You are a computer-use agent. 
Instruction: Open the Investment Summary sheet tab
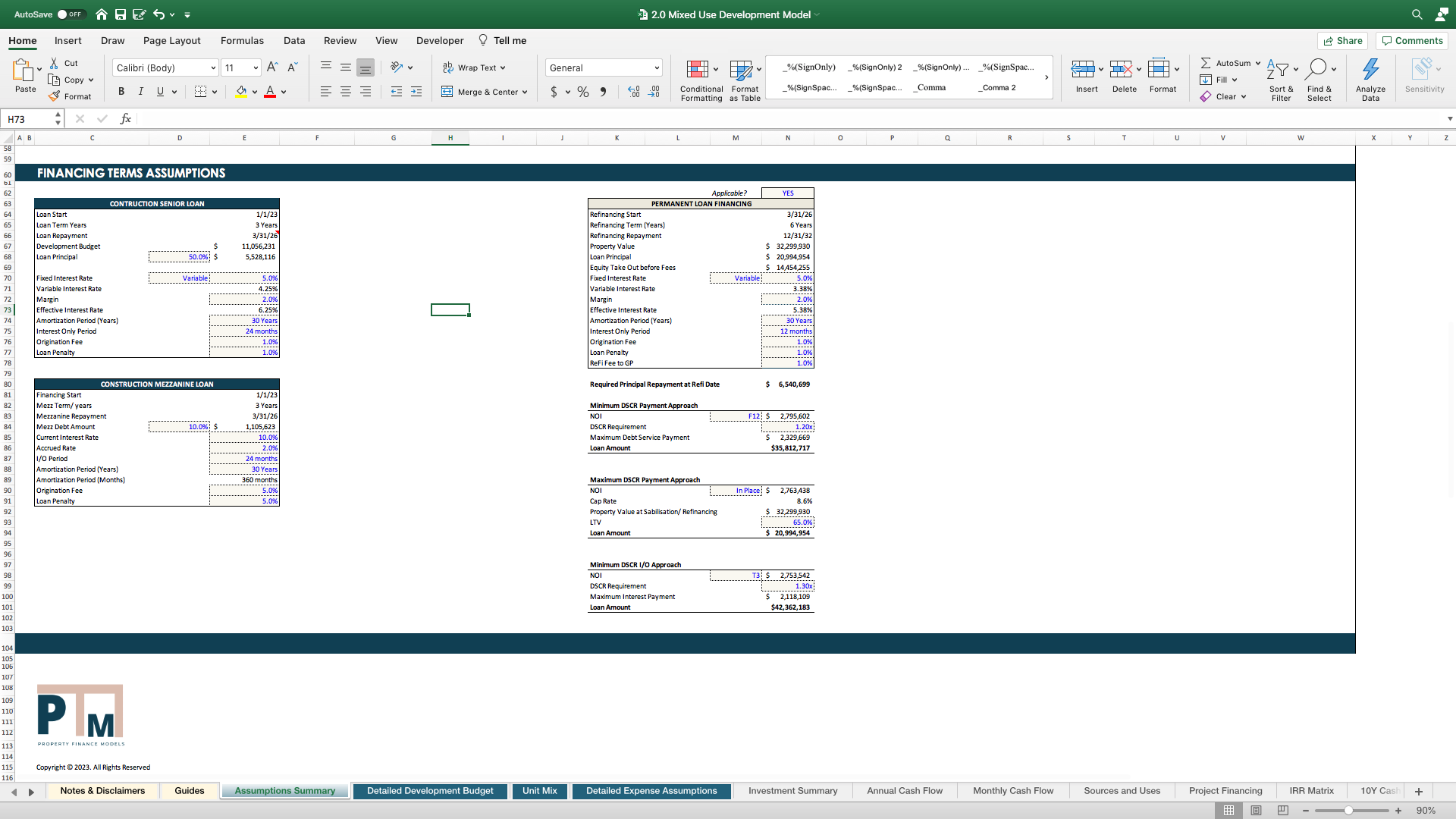point(793,791)
